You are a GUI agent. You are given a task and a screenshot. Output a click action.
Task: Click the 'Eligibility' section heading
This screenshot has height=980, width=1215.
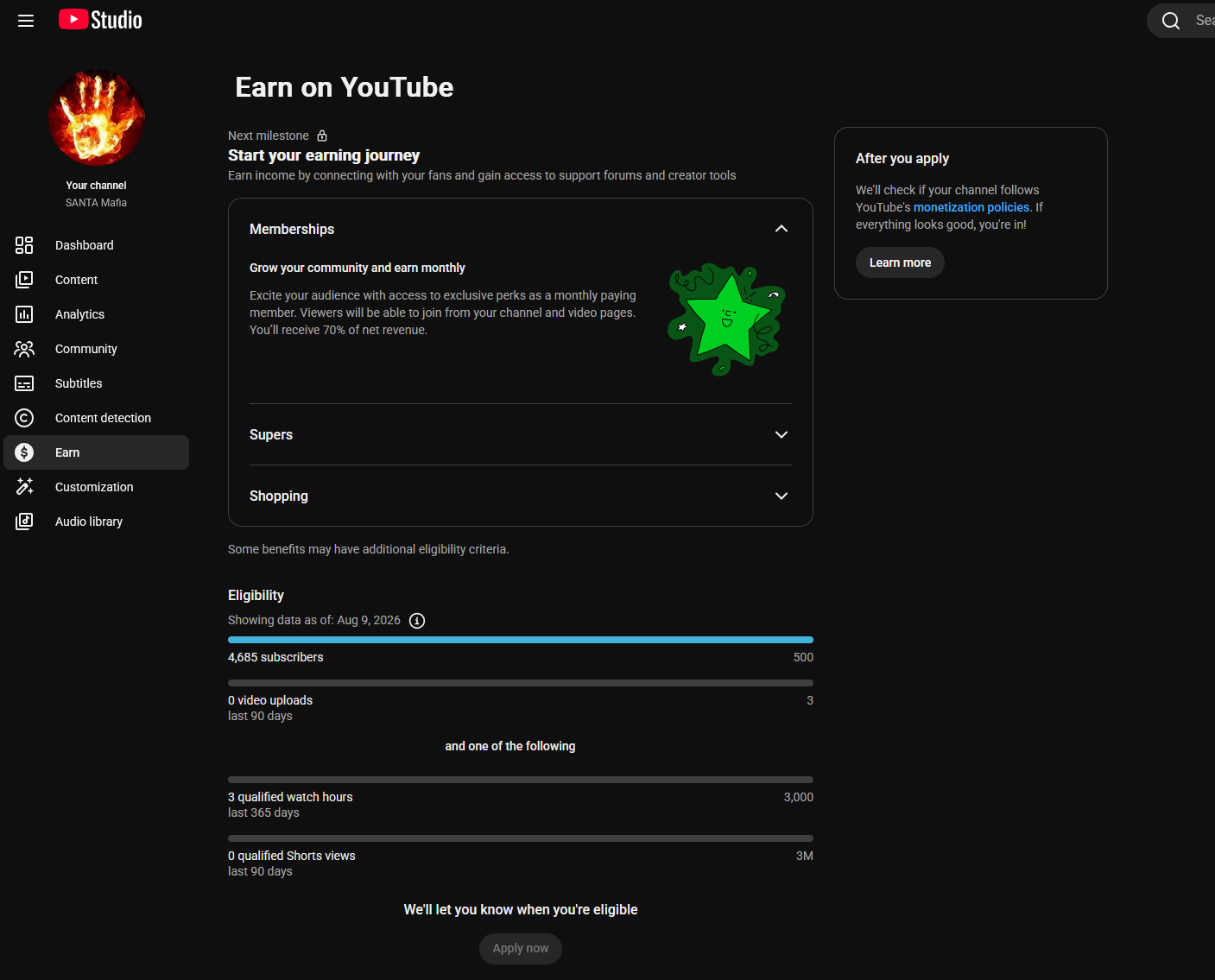[256, 595]
